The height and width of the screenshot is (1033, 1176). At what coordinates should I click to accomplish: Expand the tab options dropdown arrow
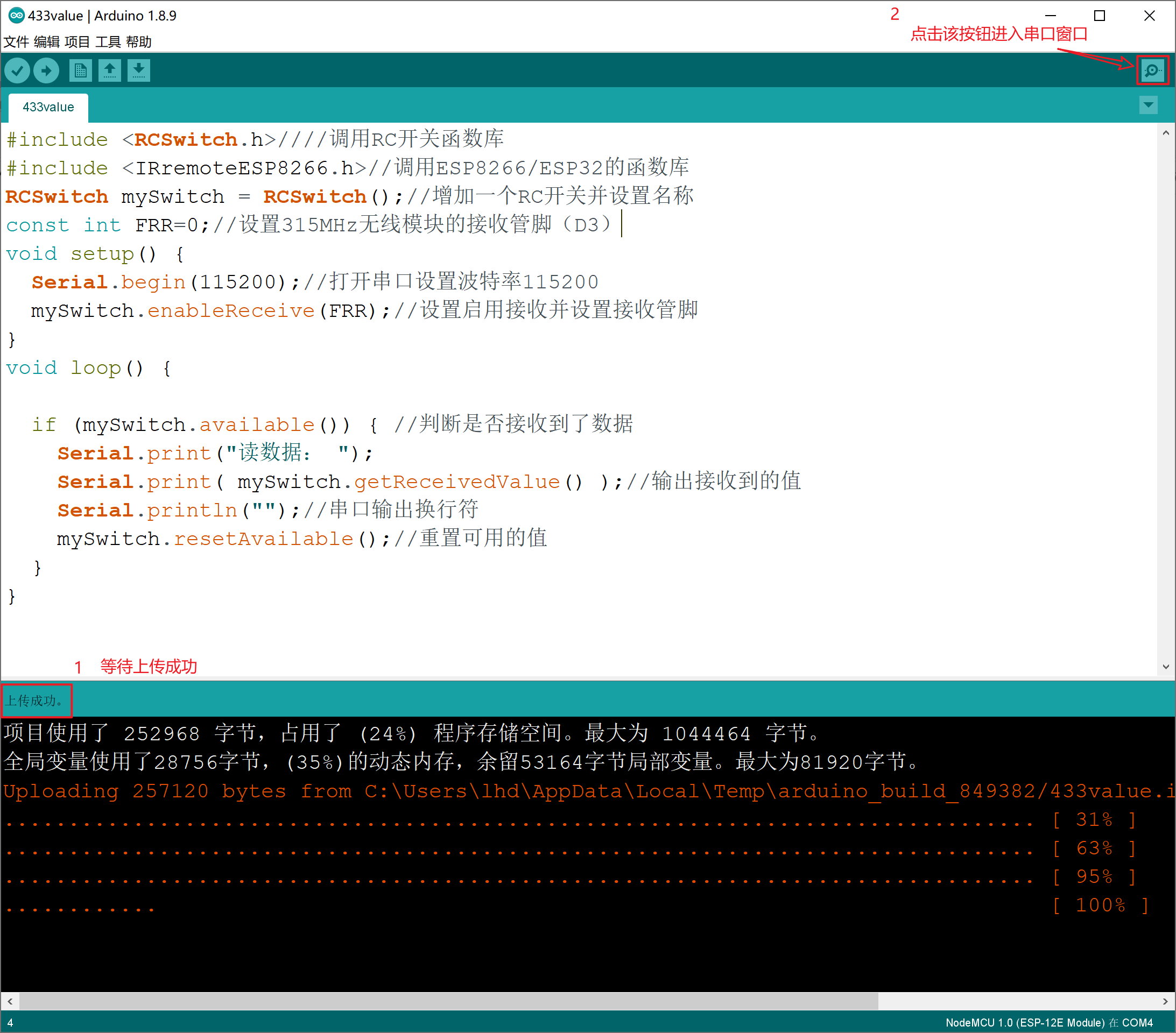click(1148, 105)
